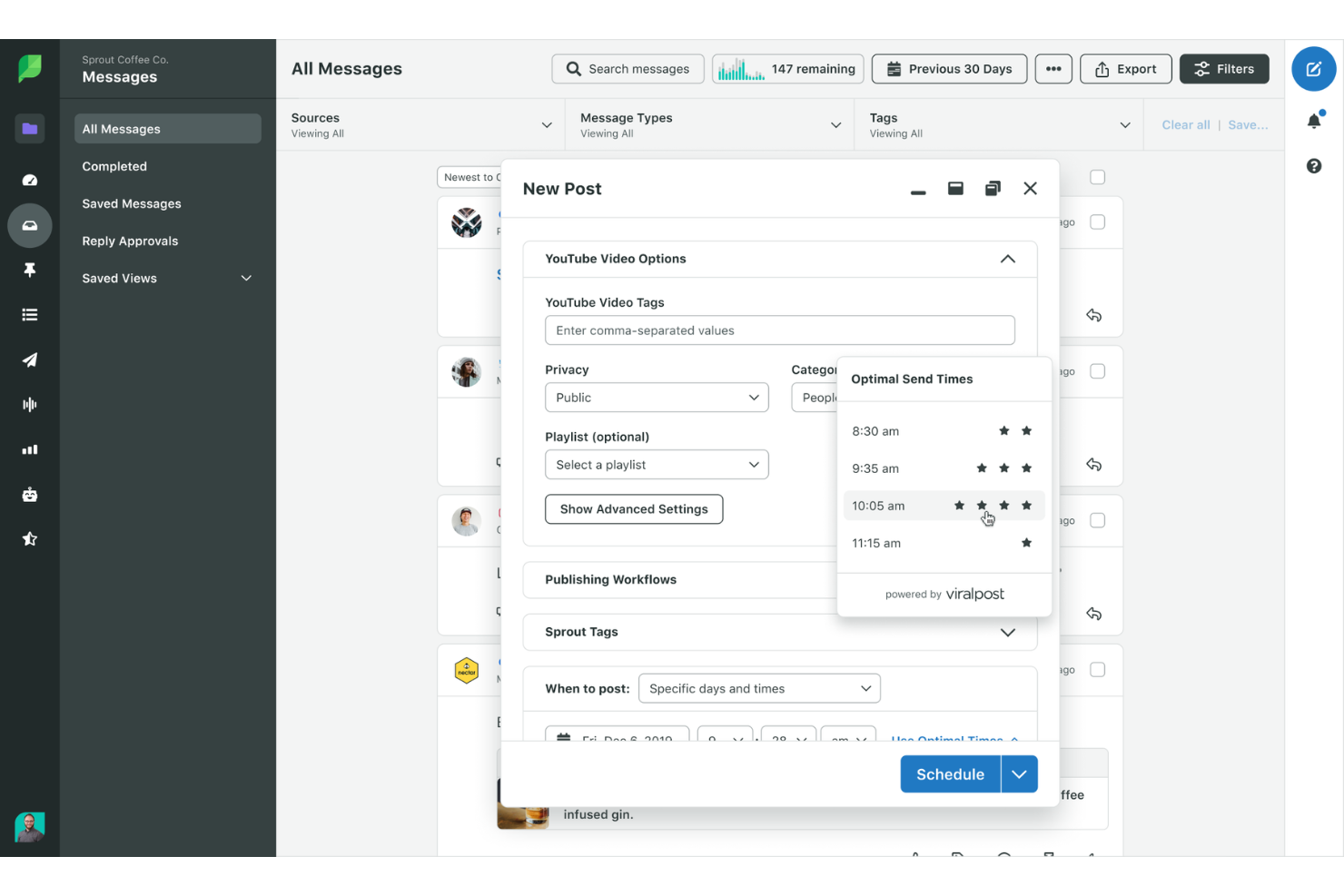Image resolution: width=1344 pixels, height=896 pixels.
Task: Click the Show Advanced Settings button
Action: (x=634, y=509)
